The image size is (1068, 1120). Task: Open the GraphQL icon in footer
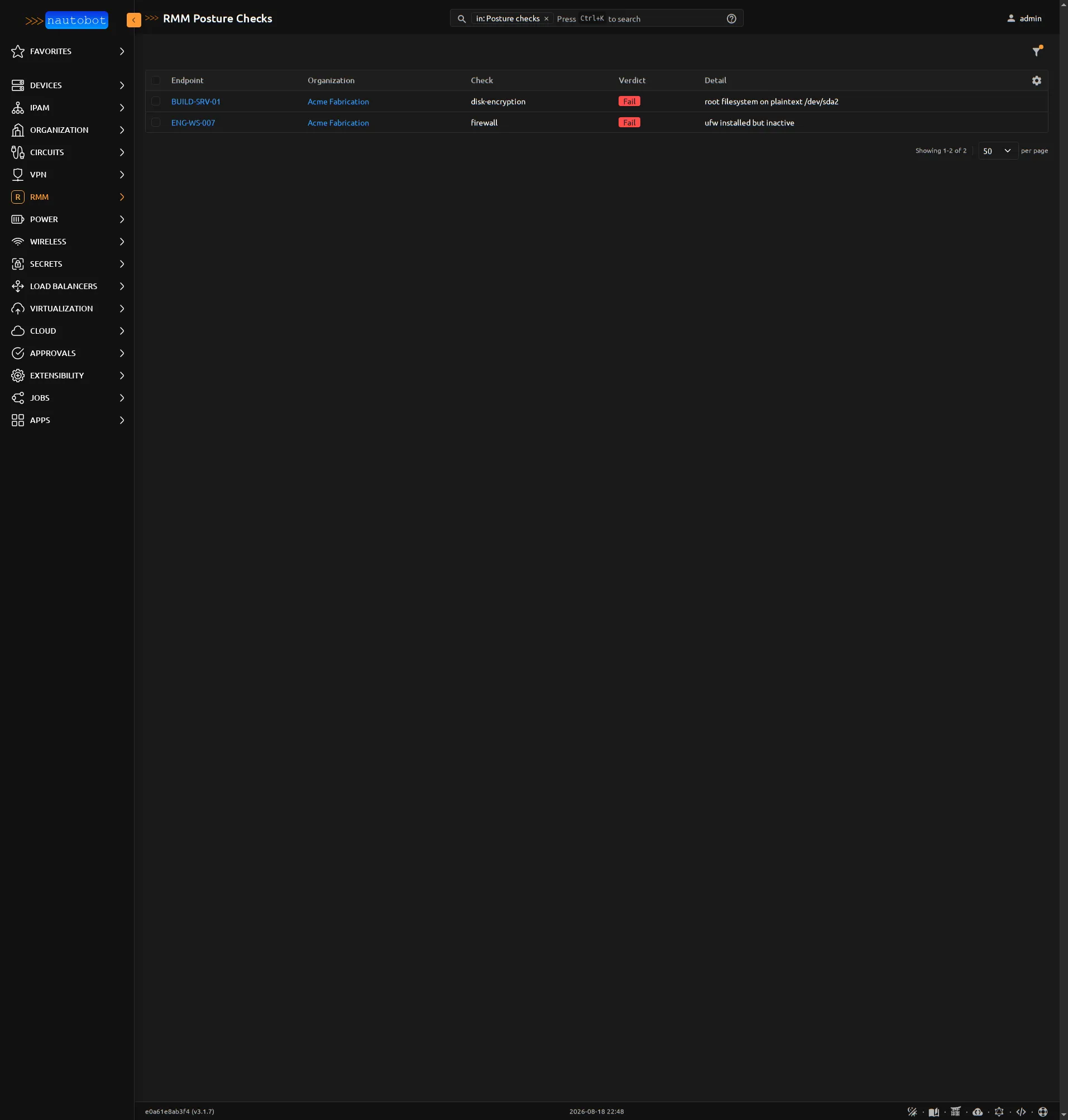999,1112
